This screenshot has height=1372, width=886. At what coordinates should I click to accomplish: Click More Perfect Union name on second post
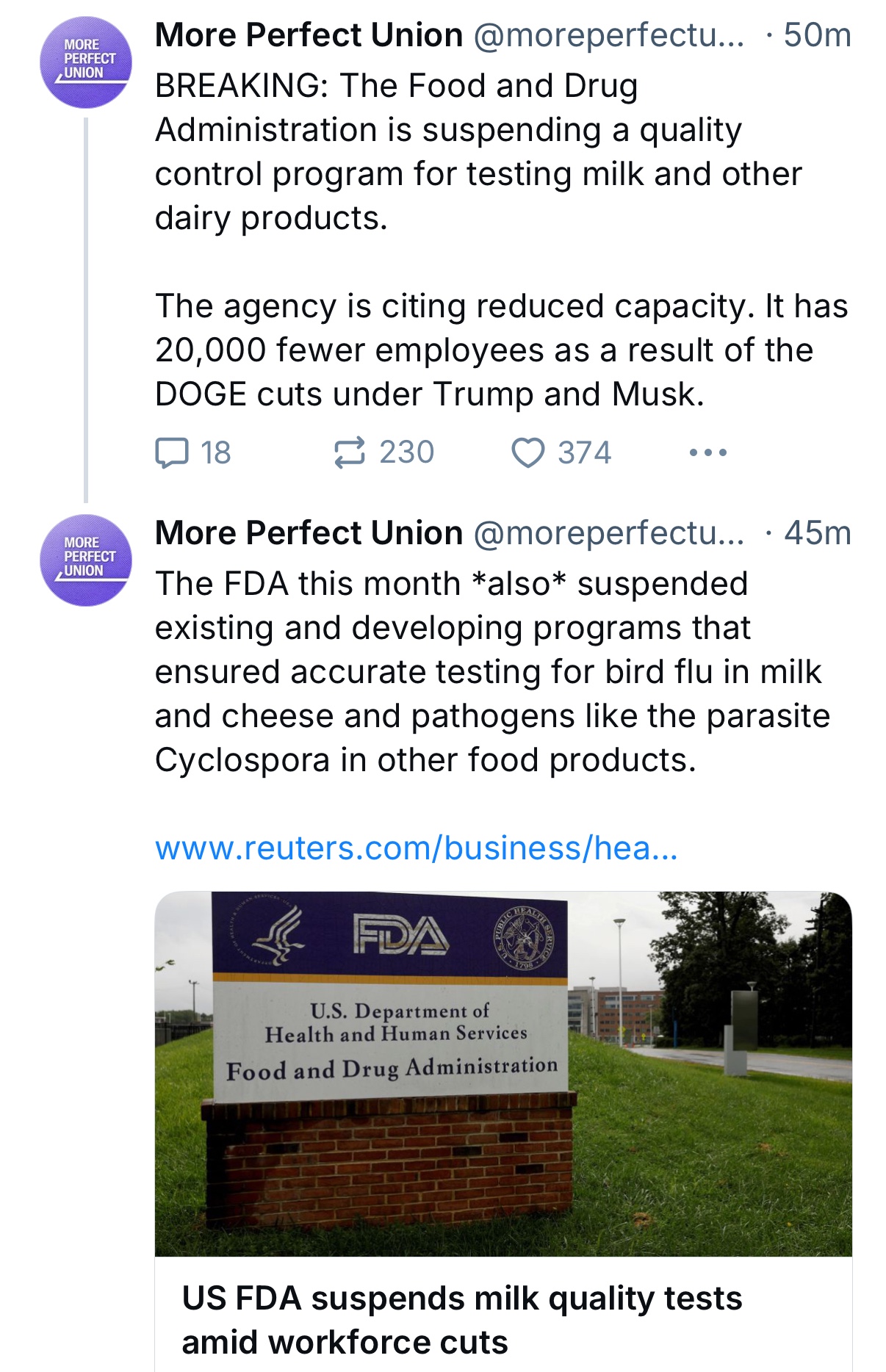click(x=309, y=533)
